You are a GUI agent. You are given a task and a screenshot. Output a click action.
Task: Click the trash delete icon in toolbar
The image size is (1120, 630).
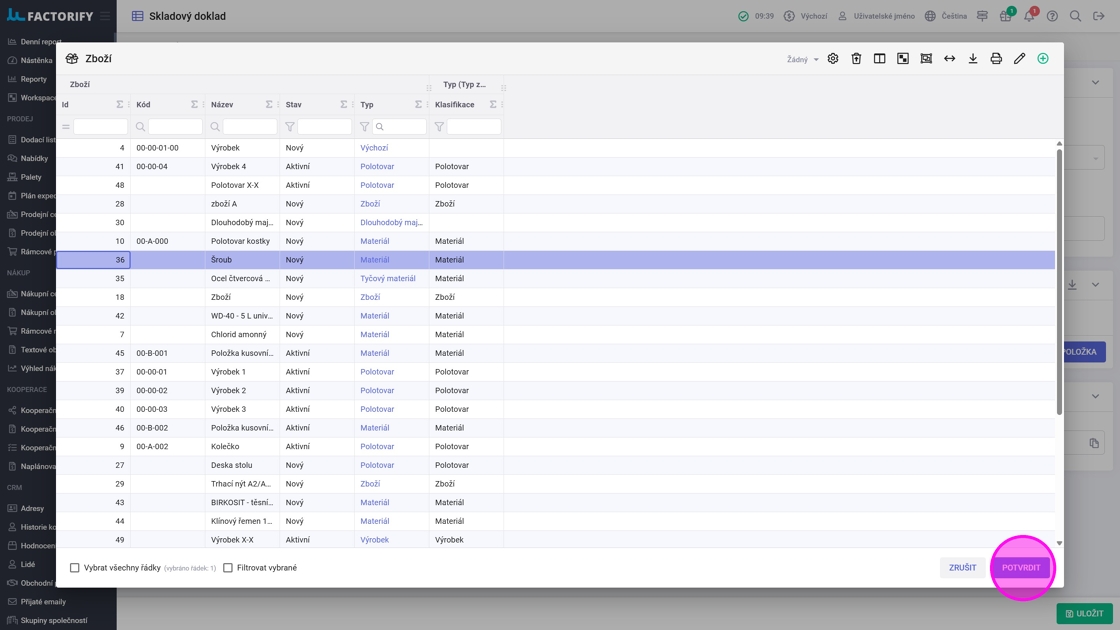pyautogui.click(x=856, y=59)
